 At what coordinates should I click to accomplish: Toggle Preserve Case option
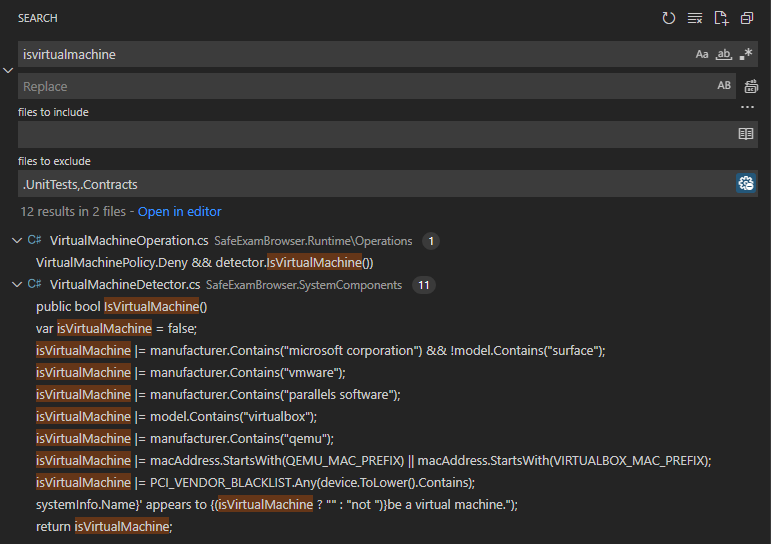724,86
